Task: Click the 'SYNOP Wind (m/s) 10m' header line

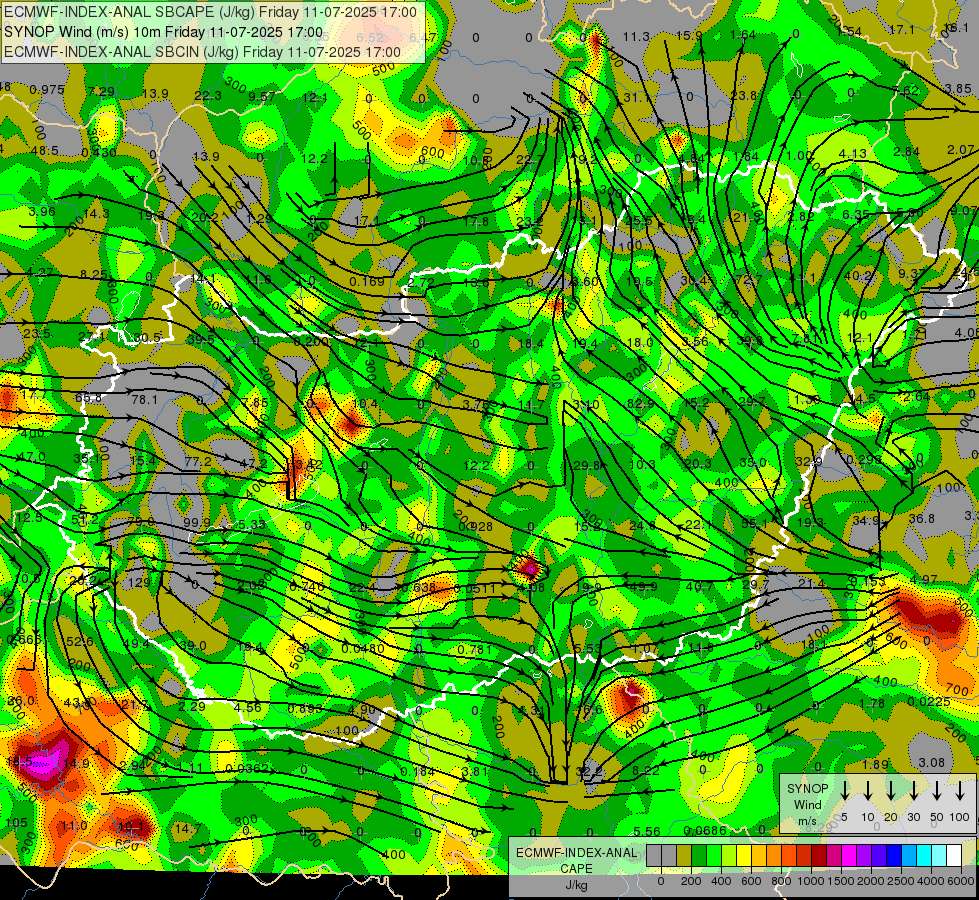Action: pos(164,32)
